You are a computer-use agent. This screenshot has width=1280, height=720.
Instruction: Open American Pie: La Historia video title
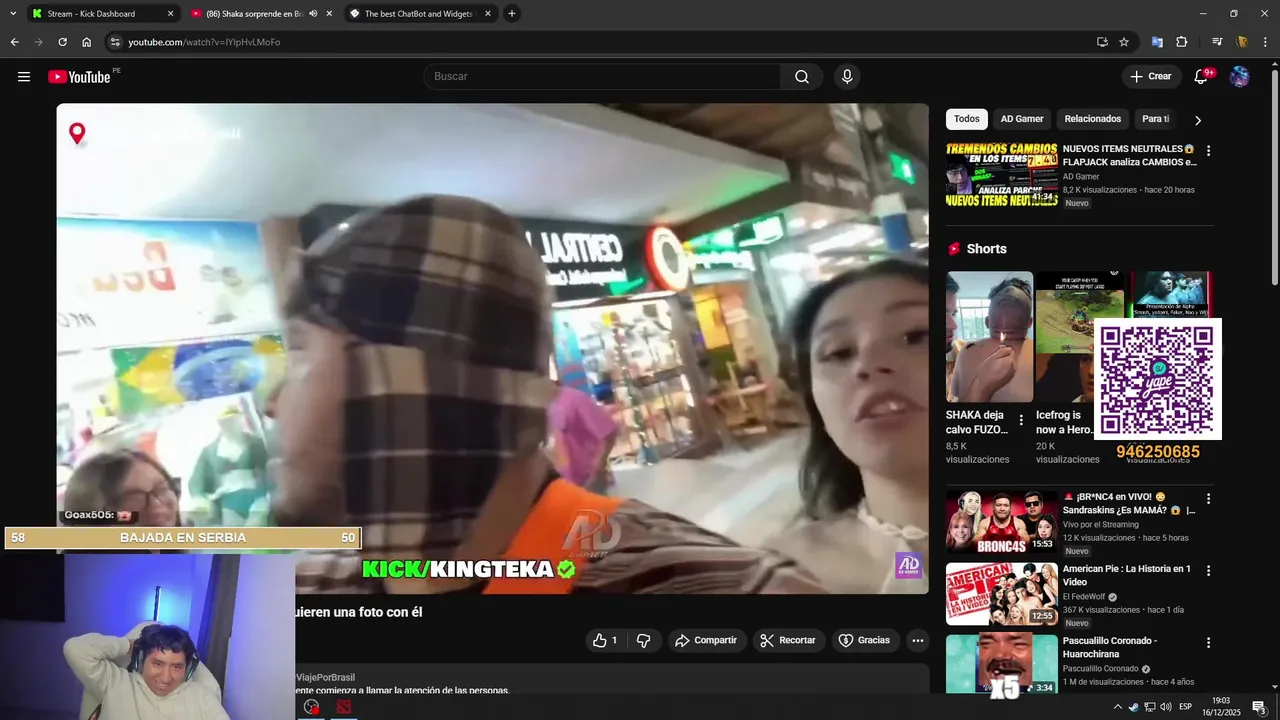pyautogui.click(x=1127, y=575)
